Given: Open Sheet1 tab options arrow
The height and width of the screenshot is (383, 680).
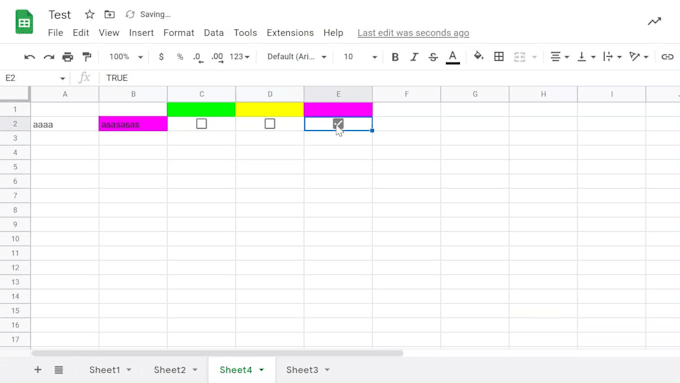Looking at the screenshot, I should [x=129, y=370].
